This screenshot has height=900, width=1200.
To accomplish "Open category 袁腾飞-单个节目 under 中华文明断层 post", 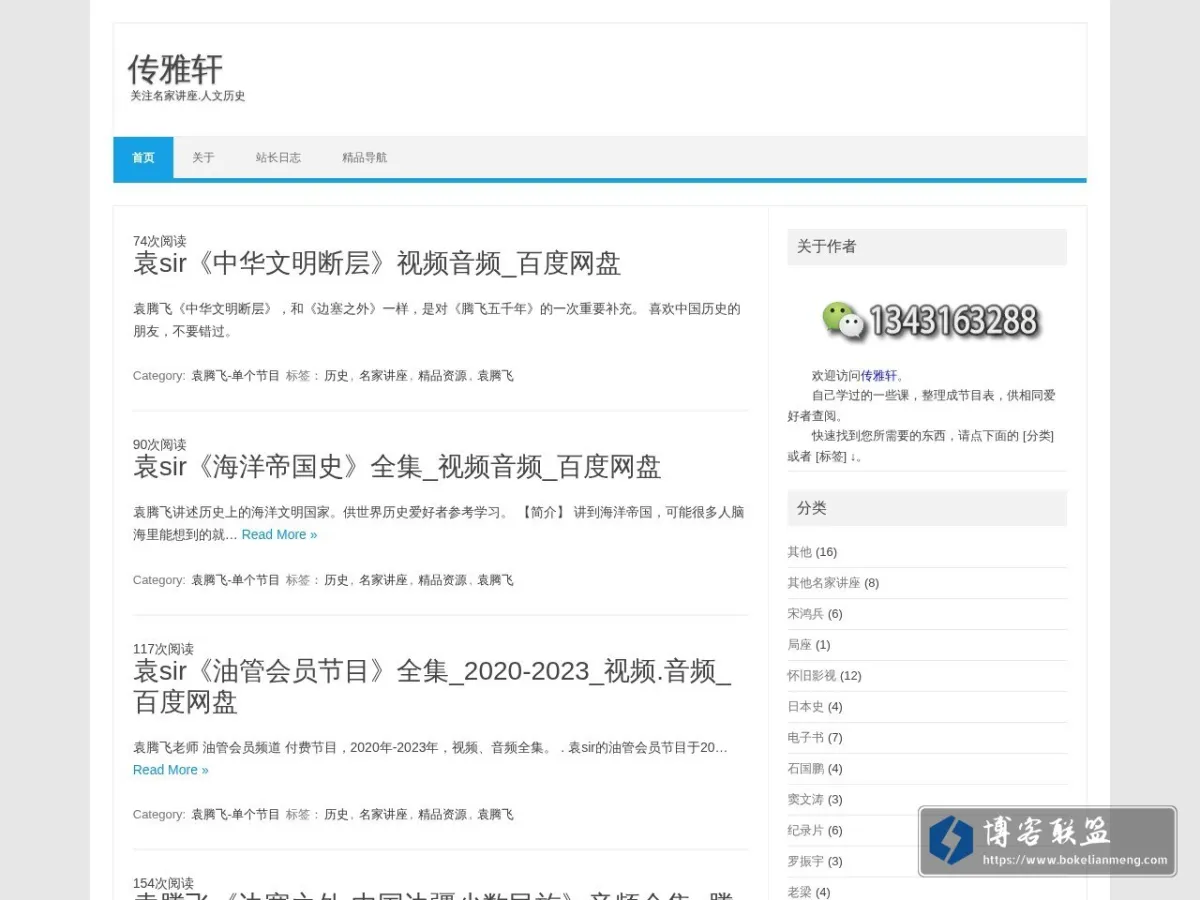I will [x=236, y=376].
